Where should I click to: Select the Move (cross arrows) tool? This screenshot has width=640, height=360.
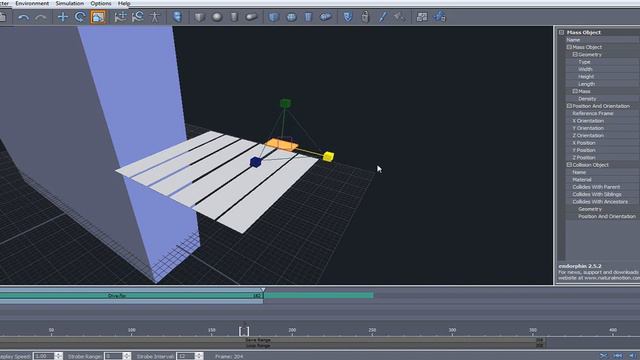[62, 17]
